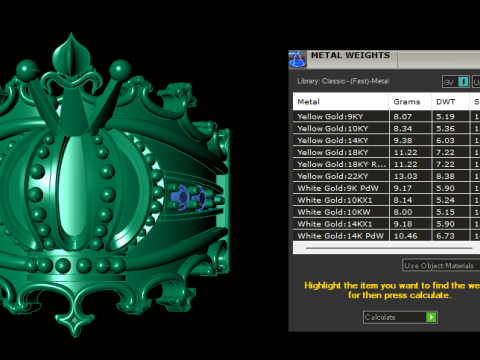Click the 9.18 grams value
This screenshot has height=360, width=480.
(x=402, y=224)
